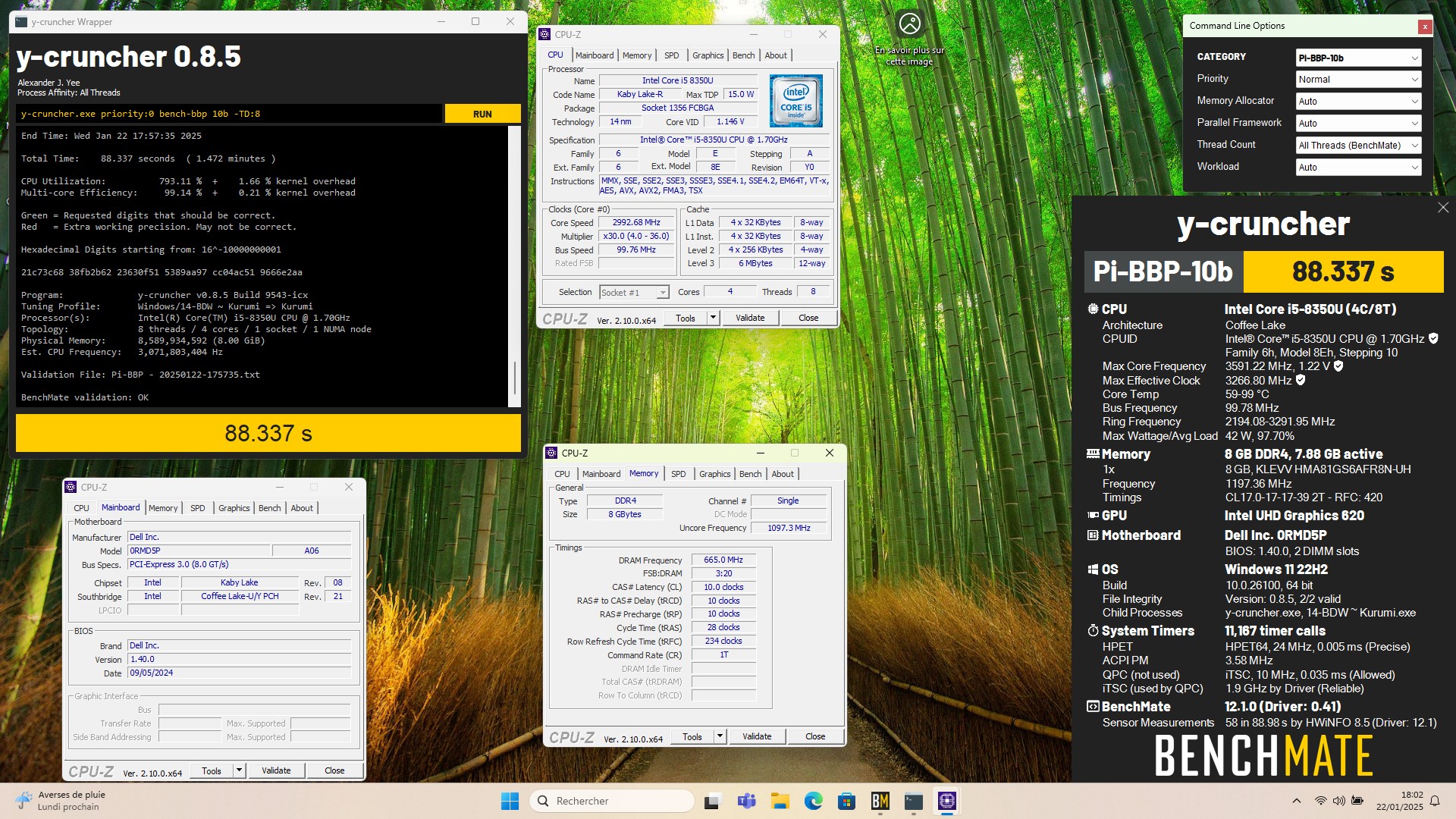Image resolution: width=1456 pixels, height=819 pixels.
Task: Select CPU-Z taskbar icon
Action: (x=947, y=801)
